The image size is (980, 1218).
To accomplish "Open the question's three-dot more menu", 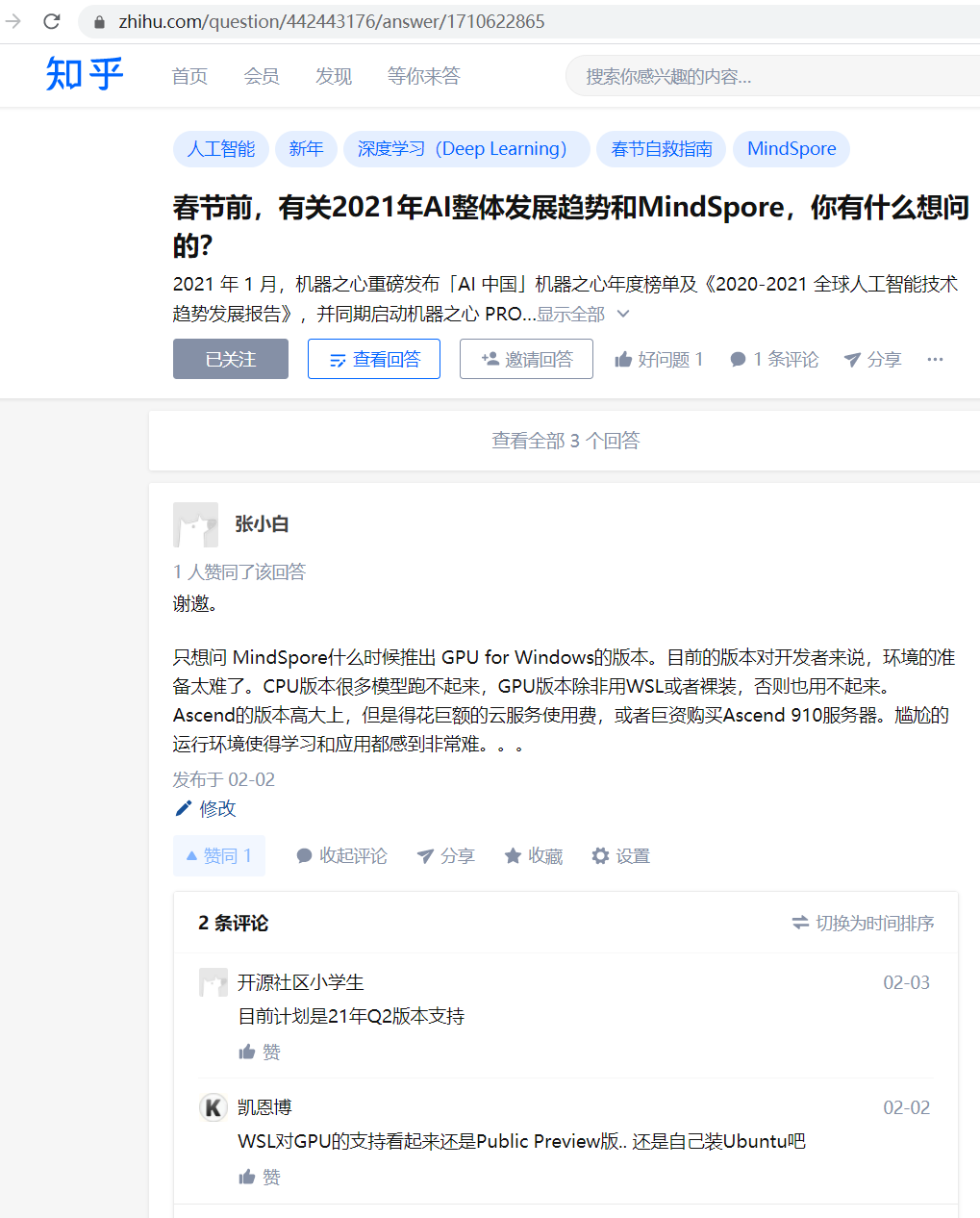I will point(935,359).
